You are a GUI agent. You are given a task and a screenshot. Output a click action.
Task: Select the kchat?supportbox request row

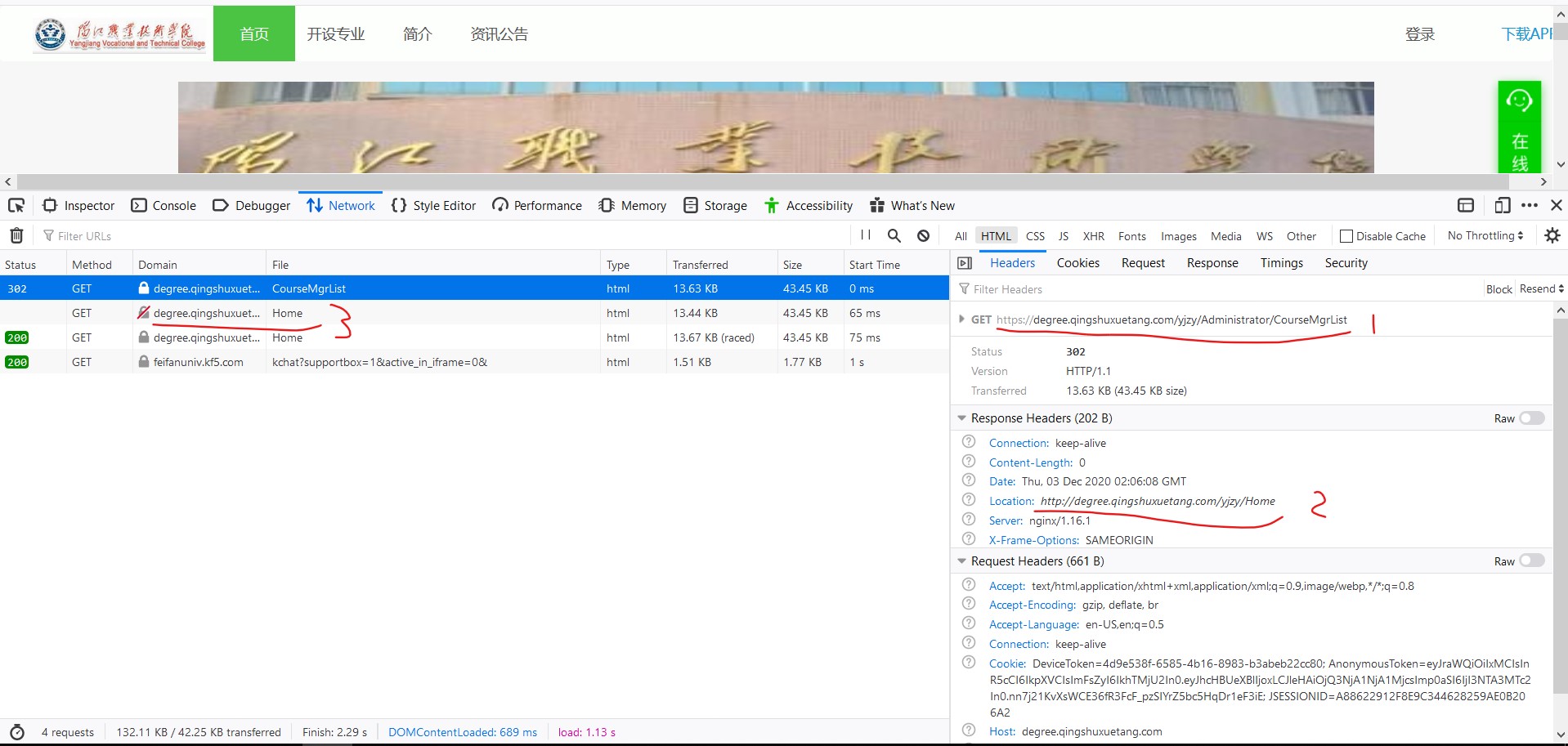(474, 362)
